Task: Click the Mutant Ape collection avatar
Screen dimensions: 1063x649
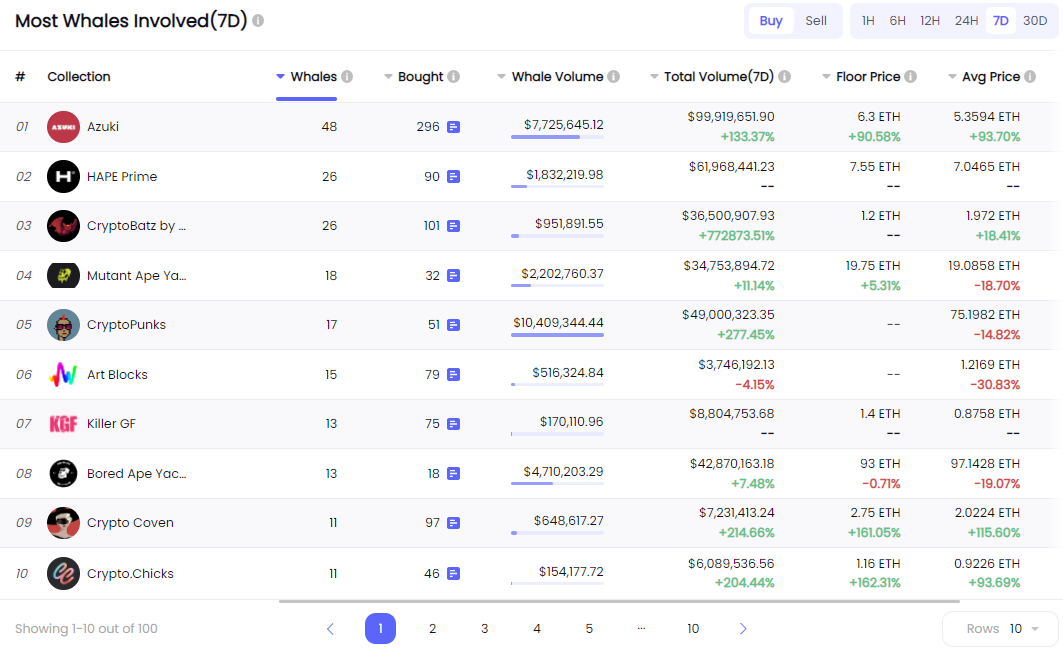Action: [x=63, y=275]
